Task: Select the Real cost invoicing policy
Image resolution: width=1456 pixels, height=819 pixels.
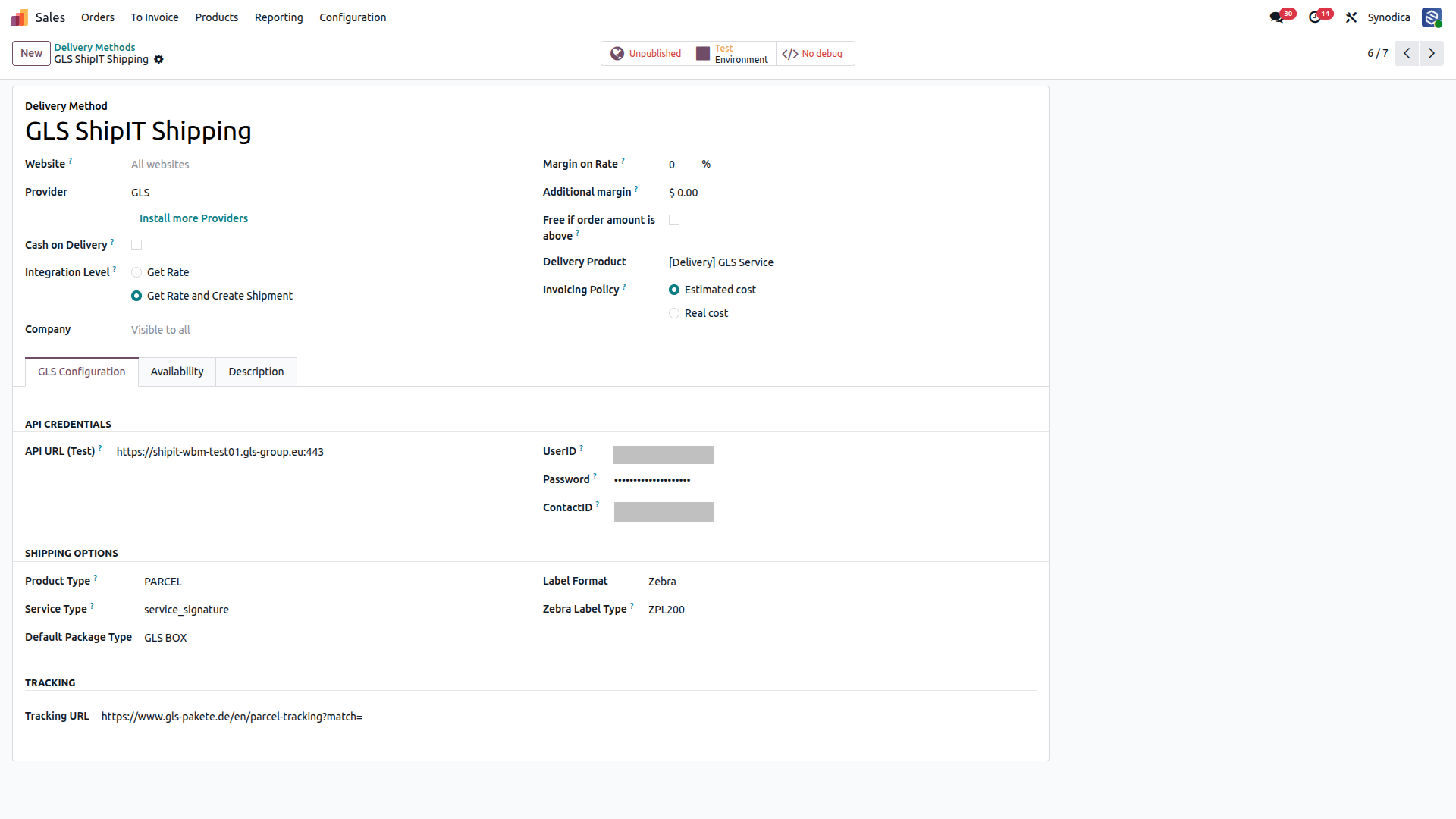Action: 674,313
